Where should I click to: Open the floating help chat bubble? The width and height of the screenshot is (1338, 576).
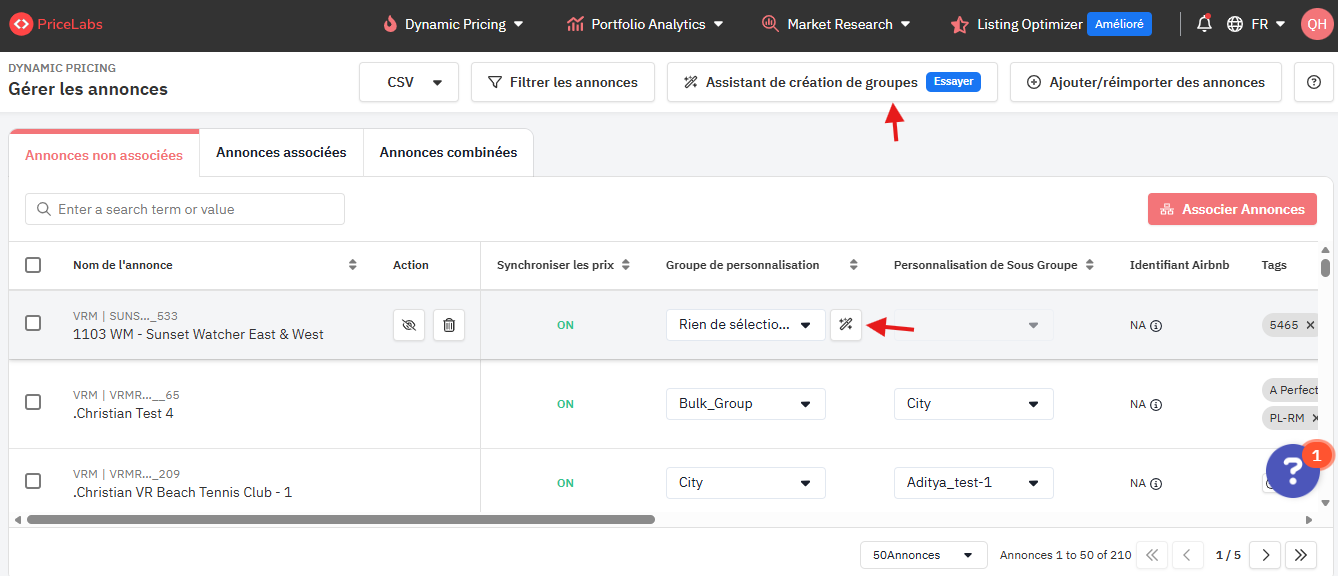[x=1292, y=471]
